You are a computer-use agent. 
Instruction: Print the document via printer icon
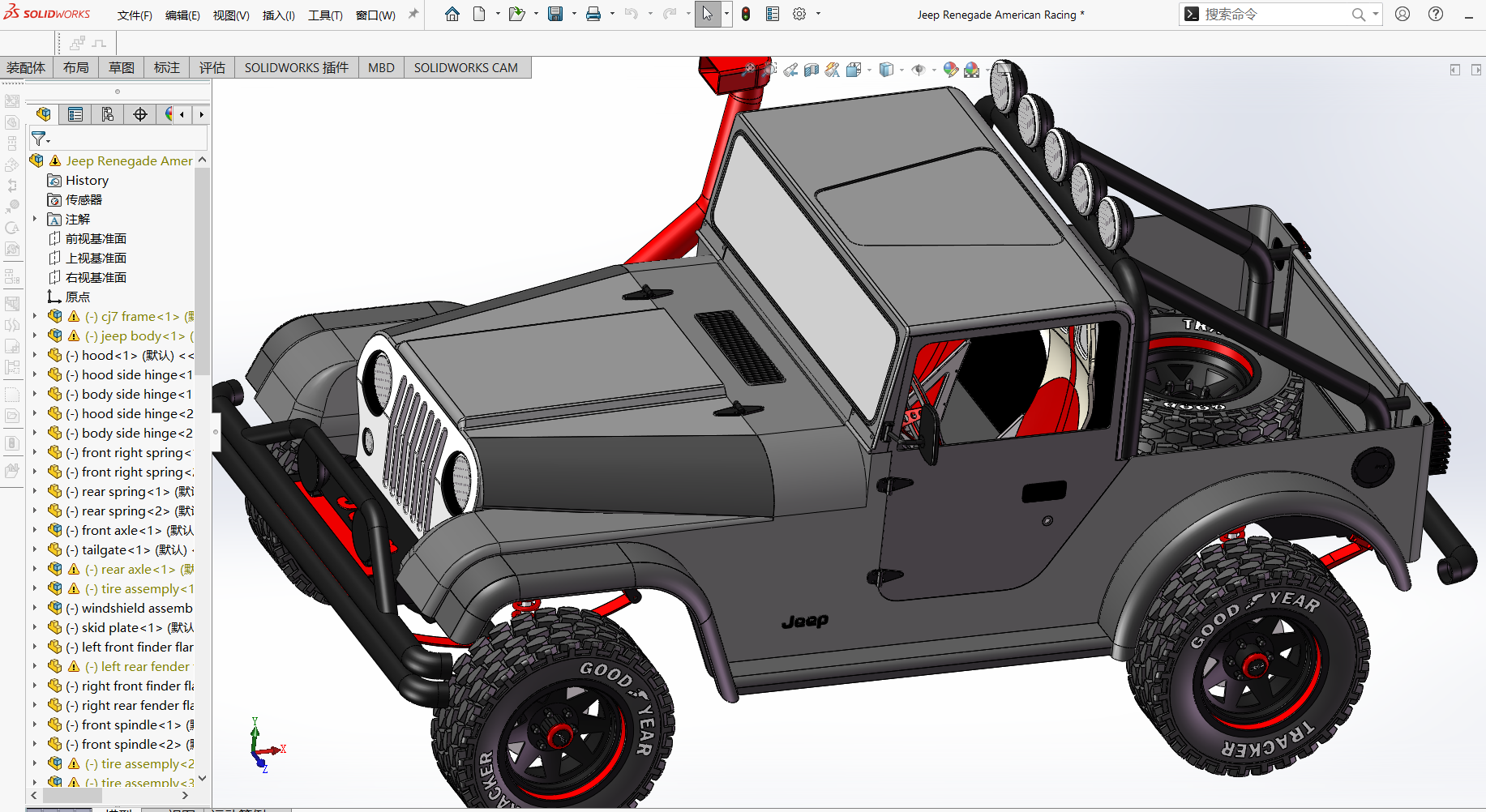(593, 14)
